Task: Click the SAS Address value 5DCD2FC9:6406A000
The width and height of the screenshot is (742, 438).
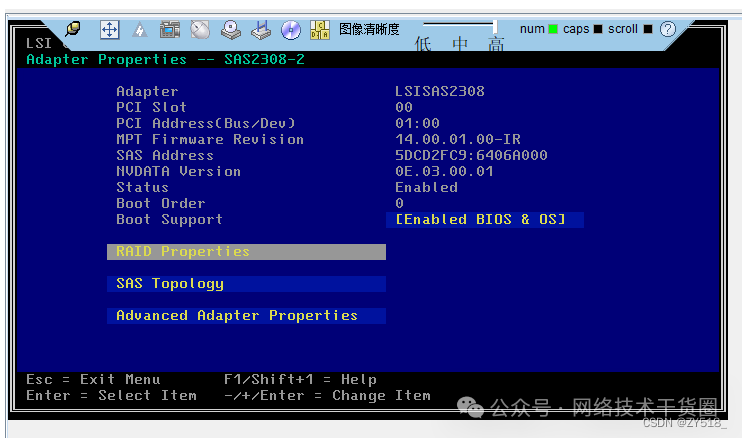Action: click(x=471, y=155)
